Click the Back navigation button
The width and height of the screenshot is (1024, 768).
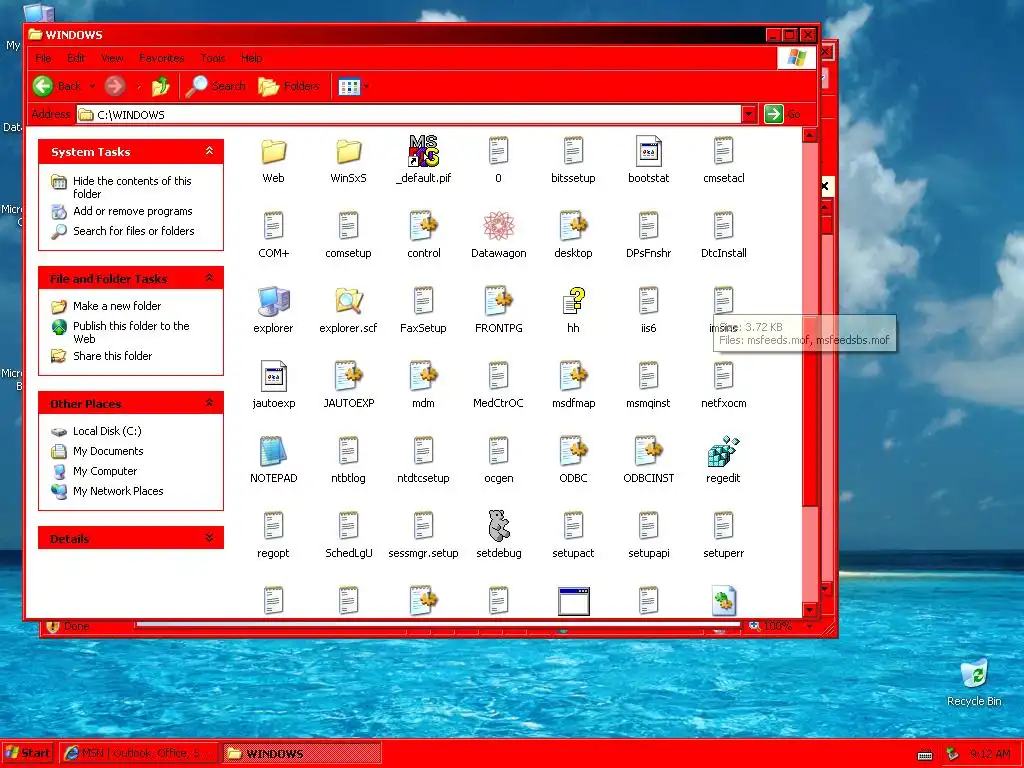tap(57, 86)
